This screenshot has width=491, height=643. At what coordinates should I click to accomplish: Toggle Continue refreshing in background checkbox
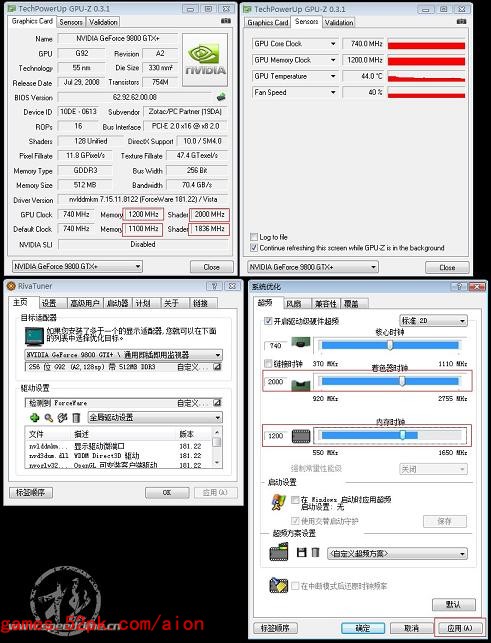[x=253, y=248]
